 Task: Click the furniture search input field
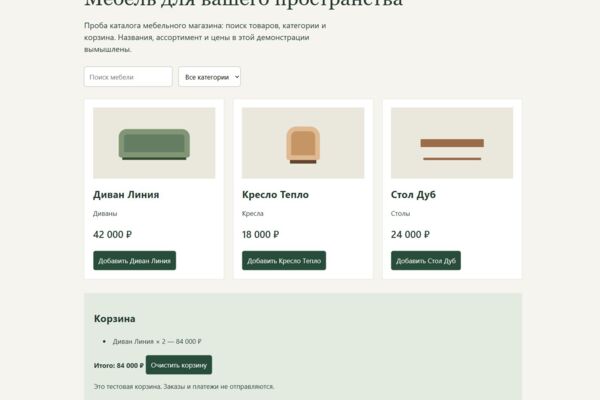click(x=128, y=77)
